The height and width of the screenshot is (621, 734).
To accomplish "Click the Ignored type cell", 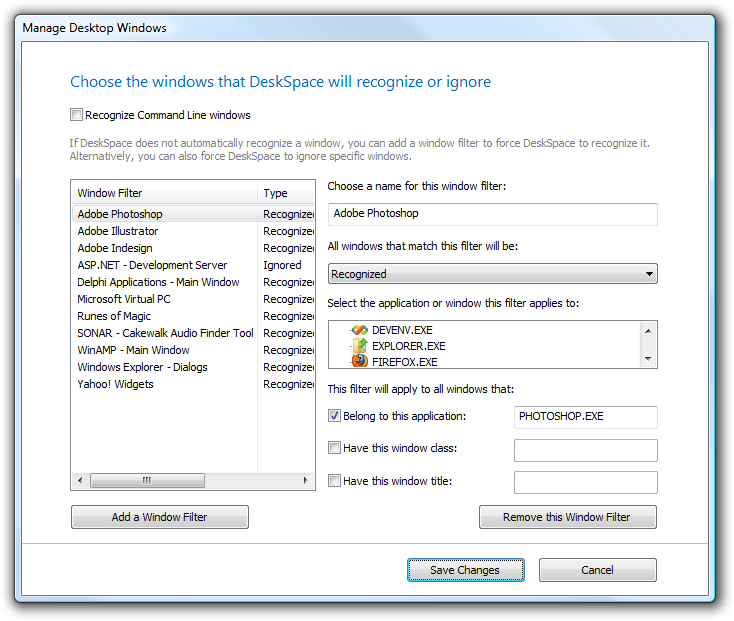I will [282, 265].
